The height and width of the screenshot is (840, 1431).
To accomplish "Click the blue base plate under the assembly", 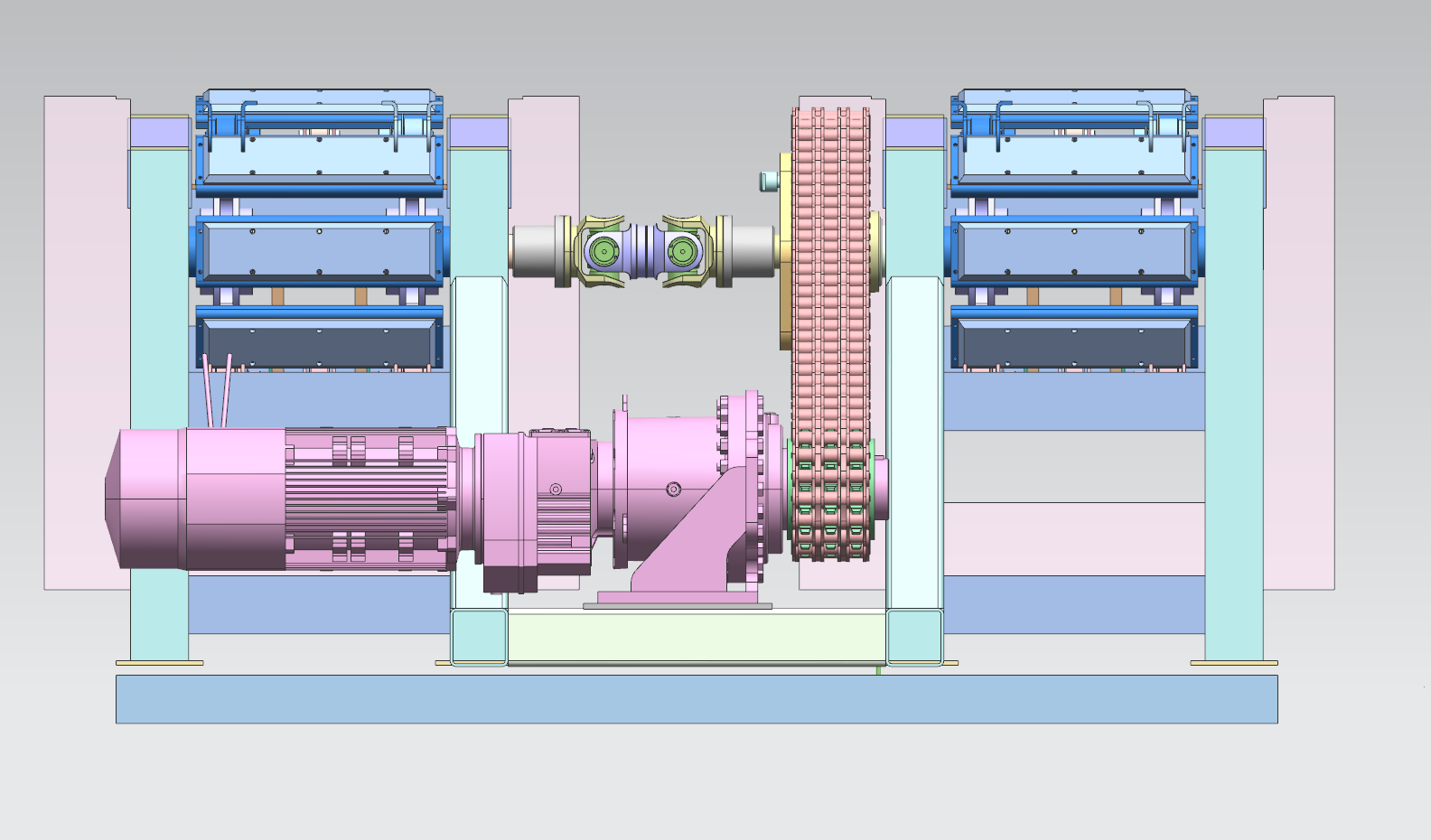I will (697, 699).
